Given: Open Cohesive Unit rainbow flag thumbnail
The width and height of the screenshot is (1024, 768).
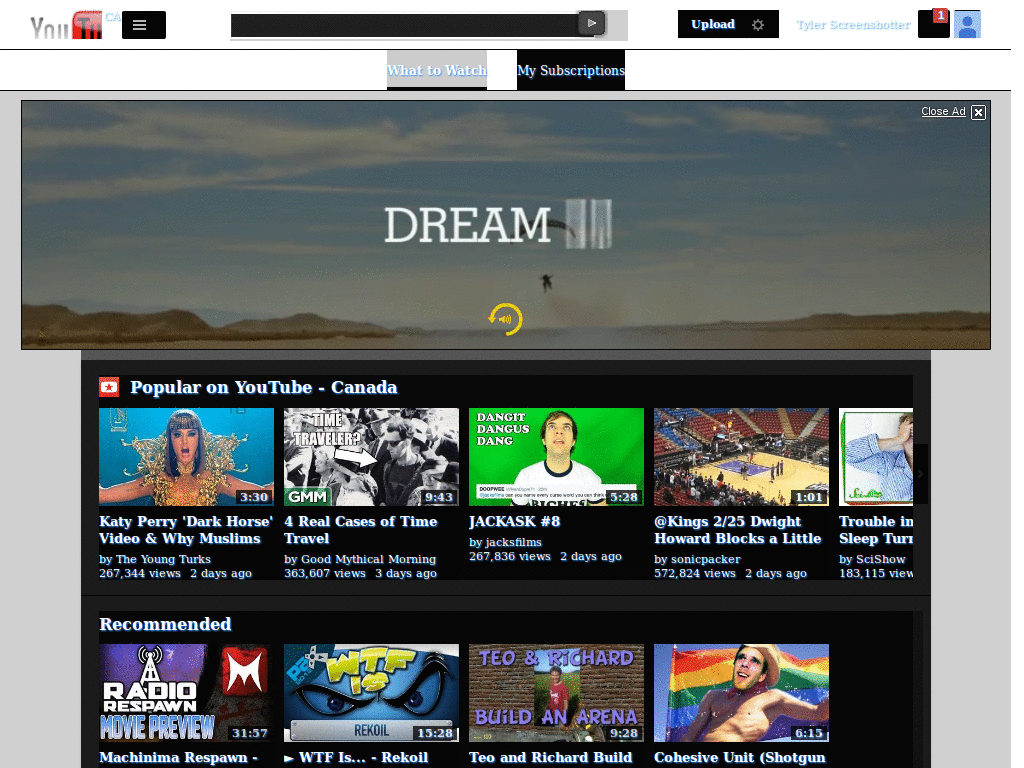Looking at the screenshot, I should [x=741, y=693].
